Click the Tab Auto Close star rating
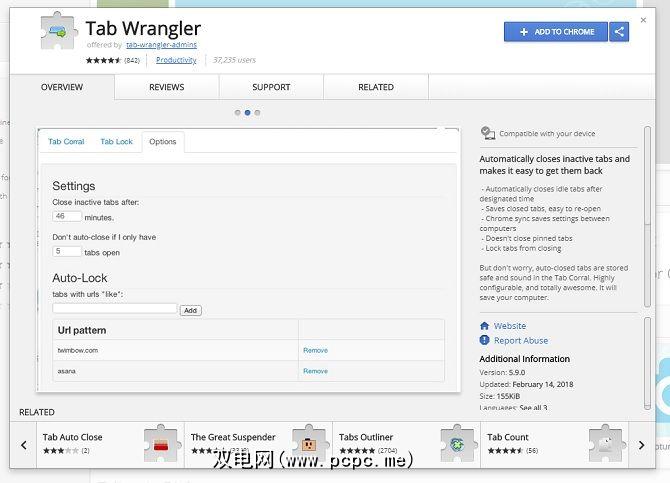This screenshot has height=483, width=670. click(61, 451)
